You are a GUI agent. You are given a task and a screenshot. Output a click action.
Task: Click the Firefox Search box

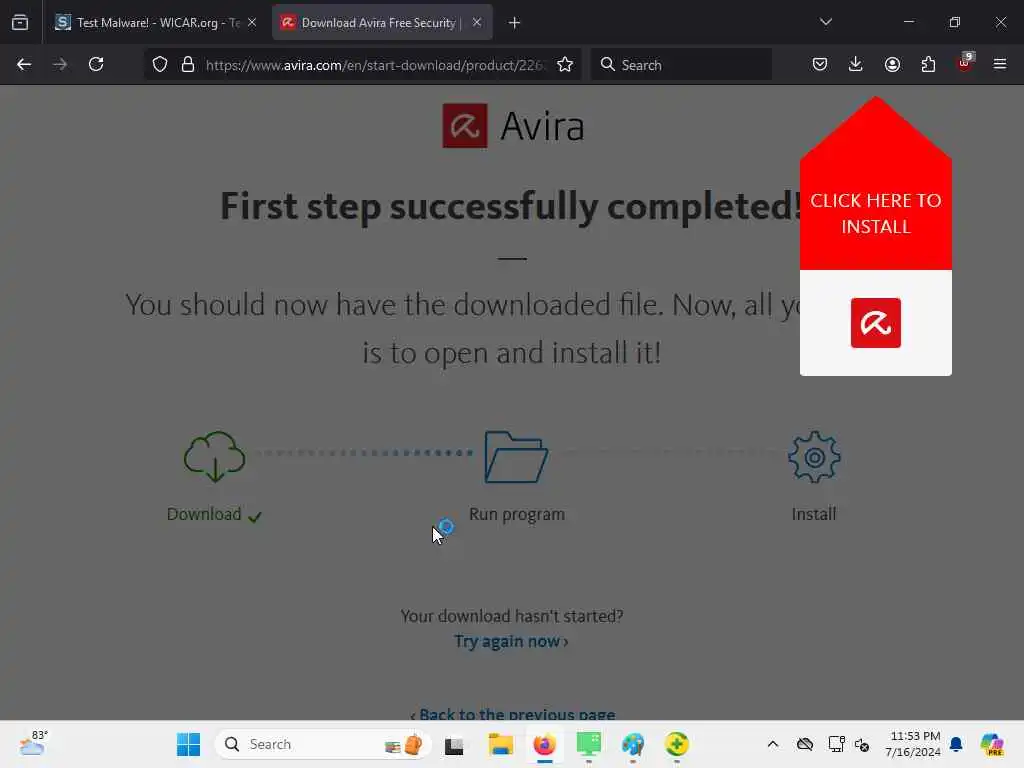(681, 65)
